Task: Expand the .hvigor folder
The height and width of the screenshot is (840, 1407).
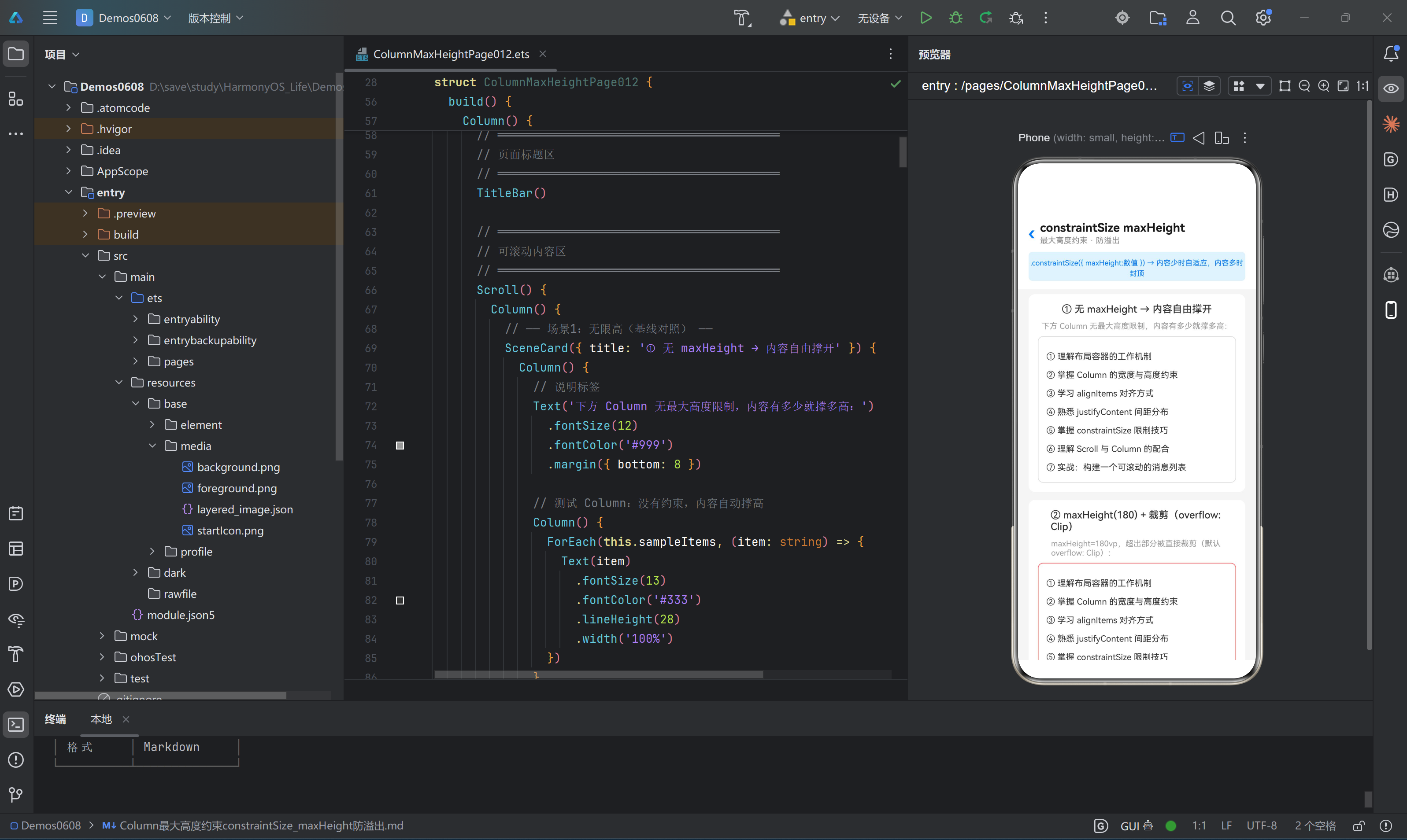Action: click(69, 129)
